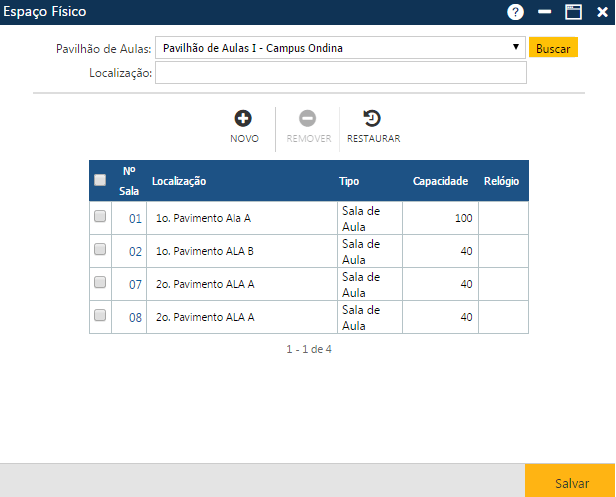Select checkbox for room 02 row
Screen dimensions: 616x497
click(x=100, y=250)
